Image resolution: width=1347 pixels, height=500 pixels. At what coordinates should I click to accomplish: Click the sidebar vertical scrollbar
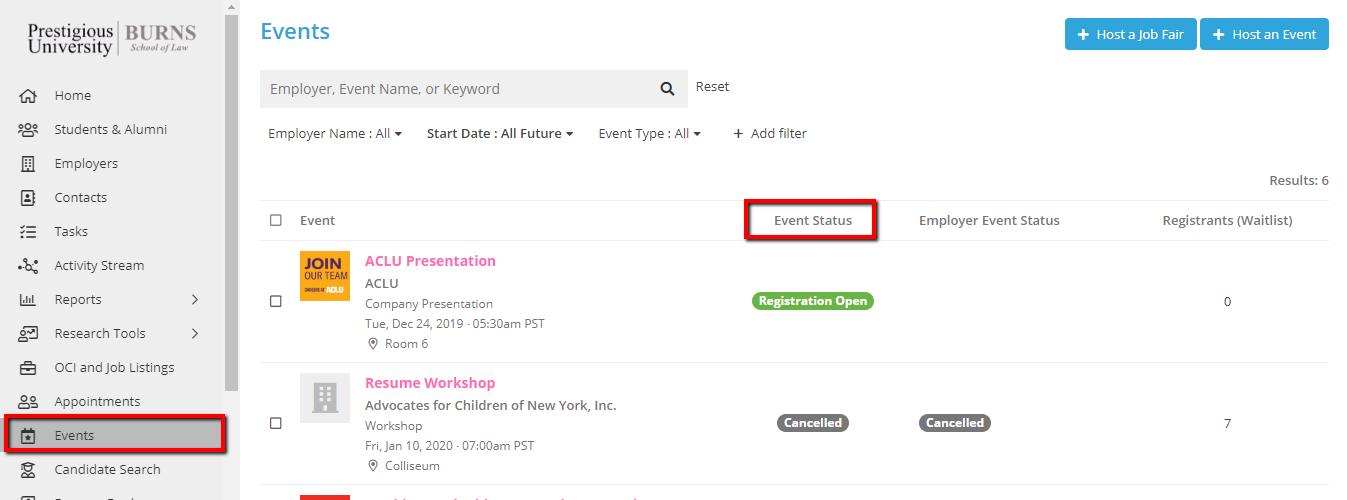pos(232,200)
